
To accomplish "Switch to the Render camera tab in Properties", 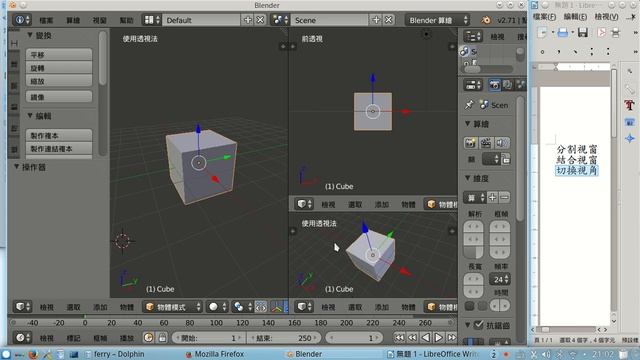I will (494, 85).
